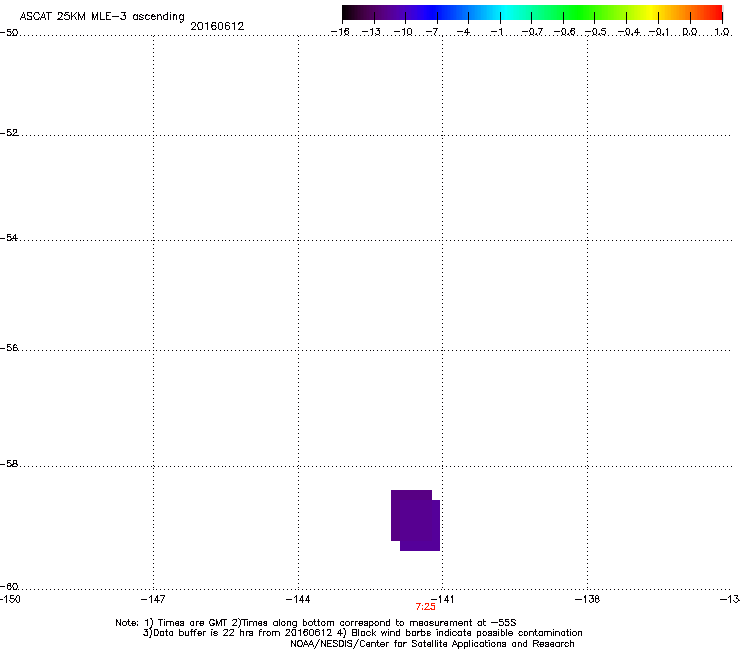Click the -56 latitude label
Image resolution: width=740 pixels, height=650 pixels.
coord(9,347)
